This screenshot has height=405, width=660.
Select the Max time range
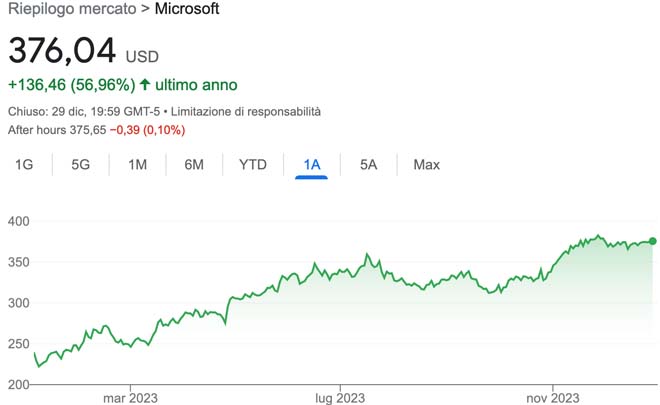click(x=427, y=164)
